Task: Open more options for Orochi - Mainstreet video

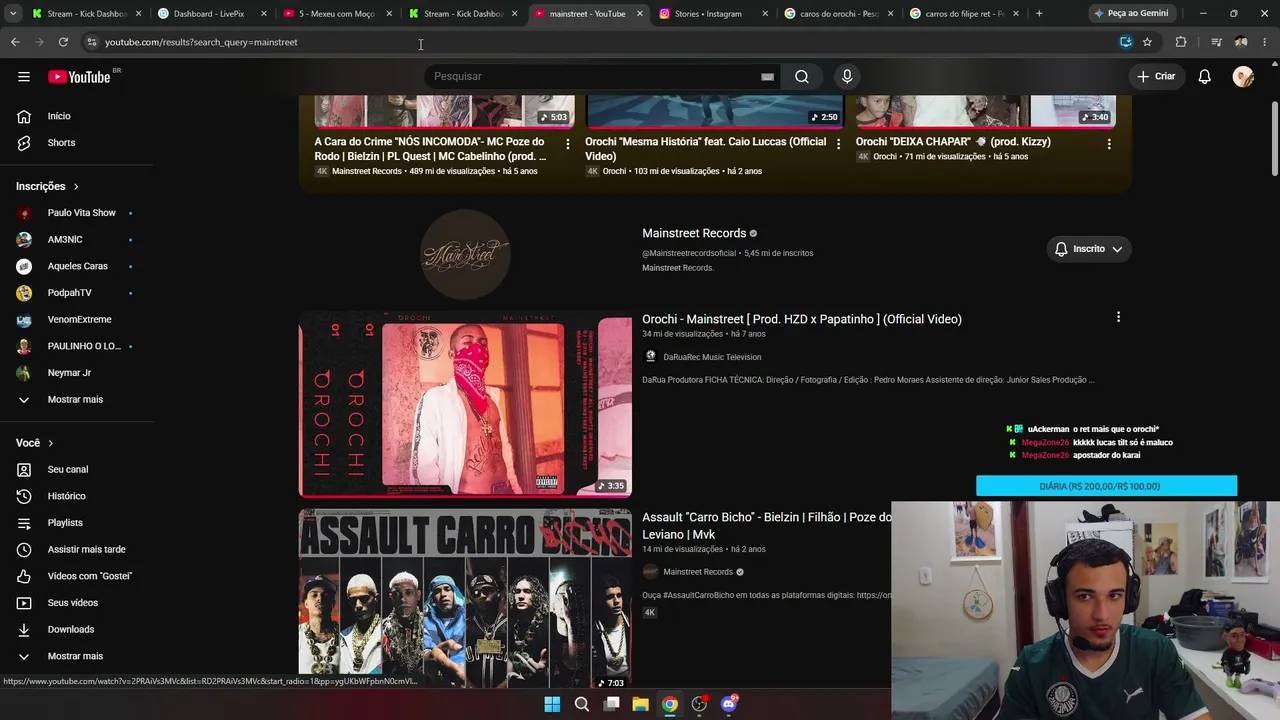Action: [x=1118, y=317]
